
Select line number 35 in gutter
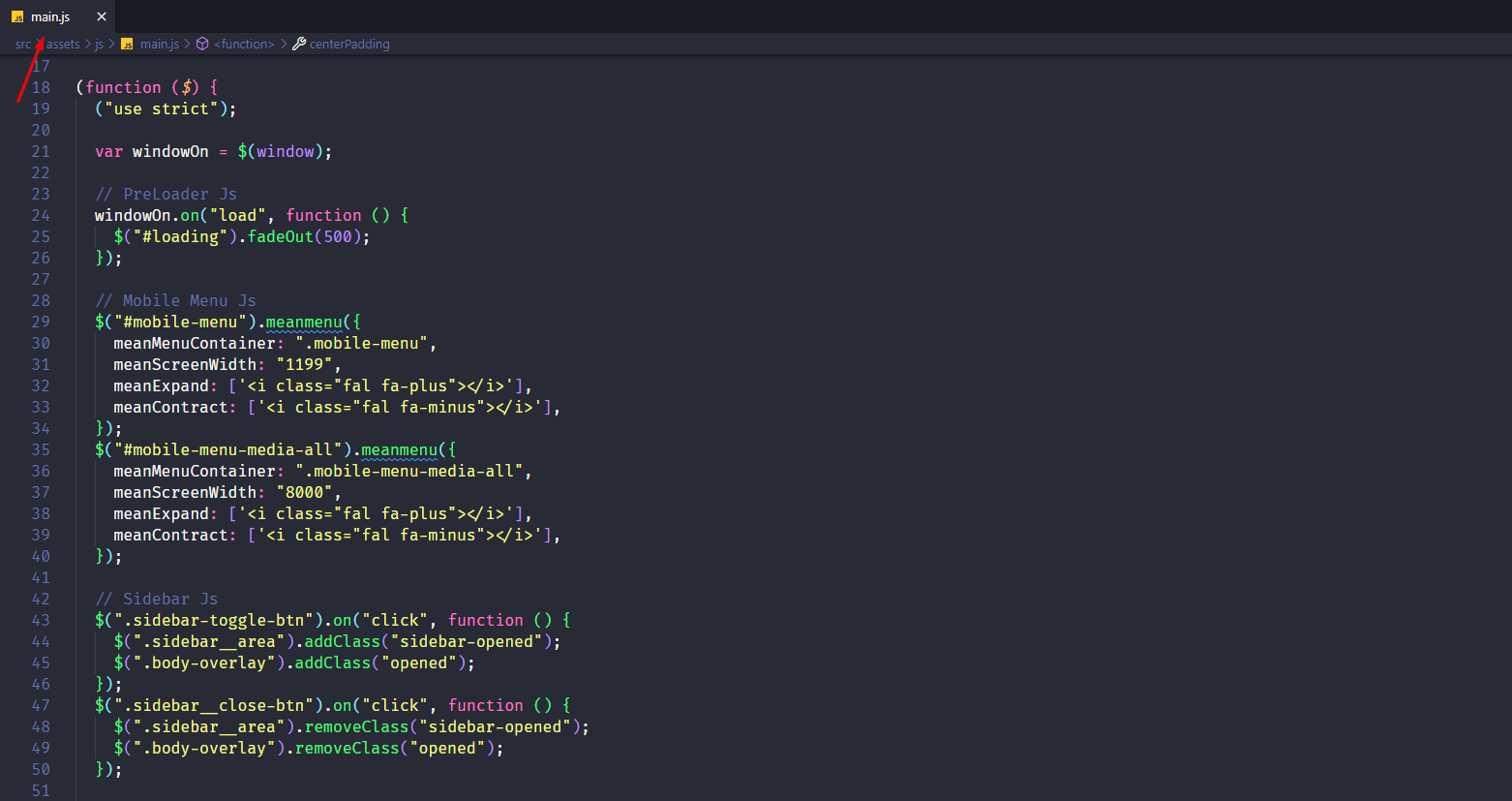(x=41, y=449)
